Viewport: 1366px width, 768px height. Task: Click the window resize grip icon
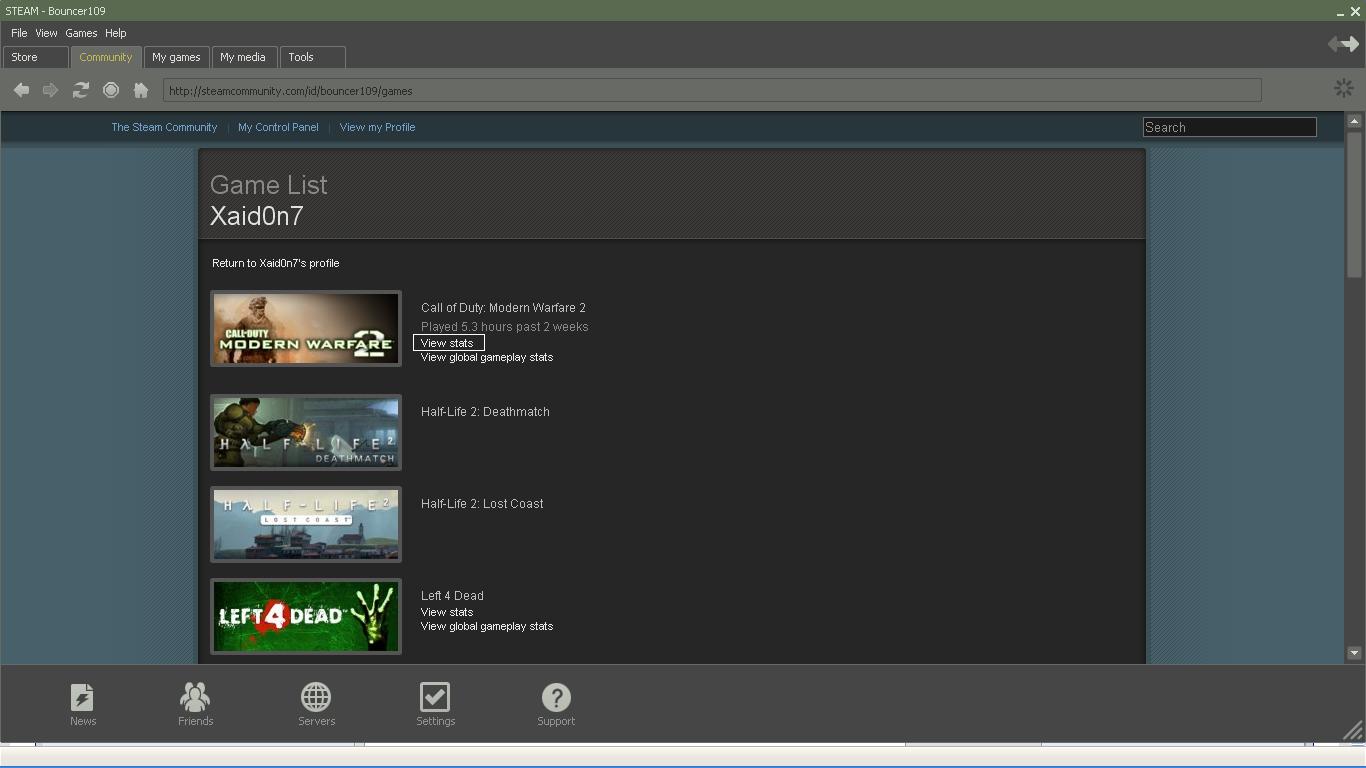(x=1352, y=731)
